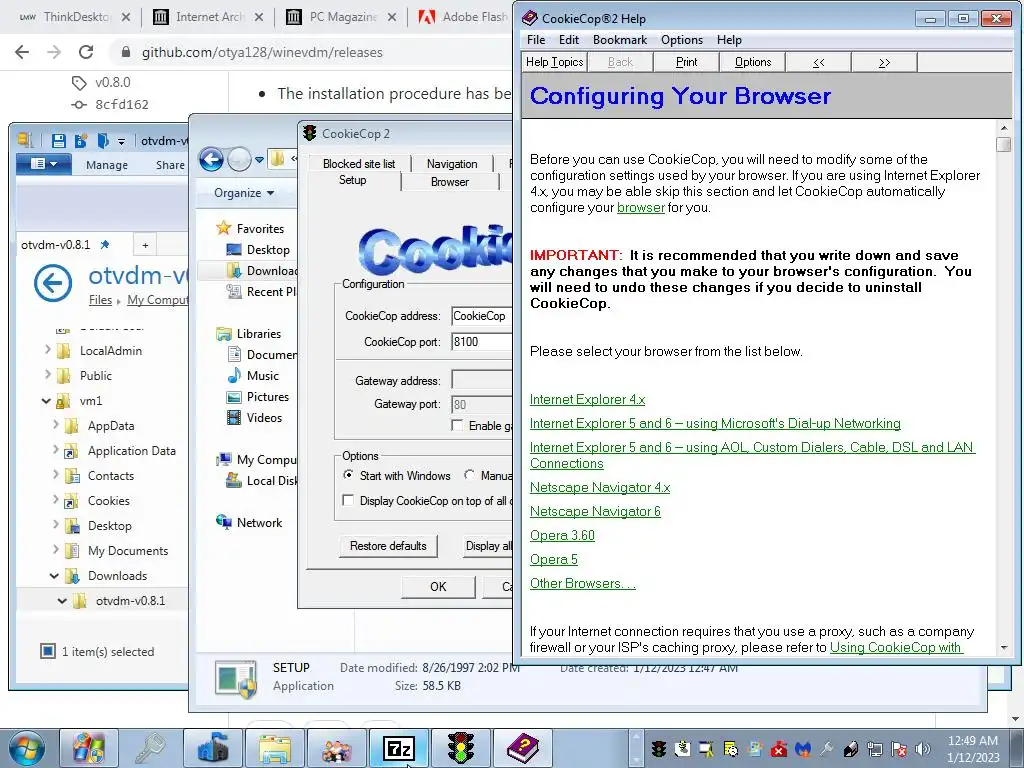Click the volume speaker tray icon
This screenshot has width=1024, height=768.
pyautogui.click(x=923, y=749)
